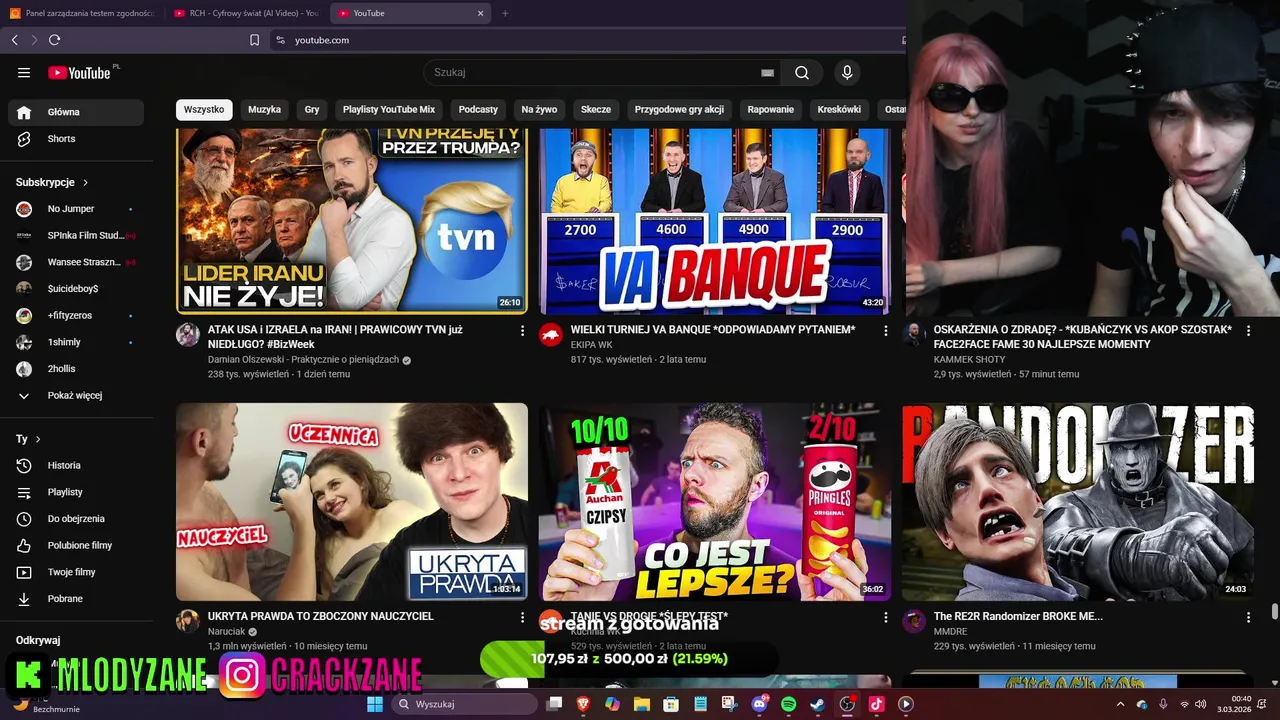This screenshot has height=720, width=1280.
Task: Open Discord from taskbar
Action: (759, 704)
